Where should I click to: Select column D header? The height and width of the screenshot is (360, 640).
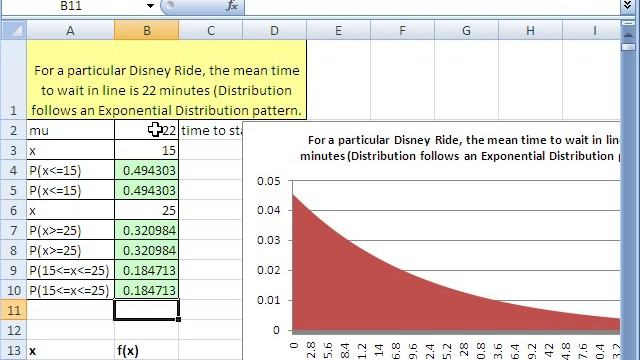[x=274, y=31]
